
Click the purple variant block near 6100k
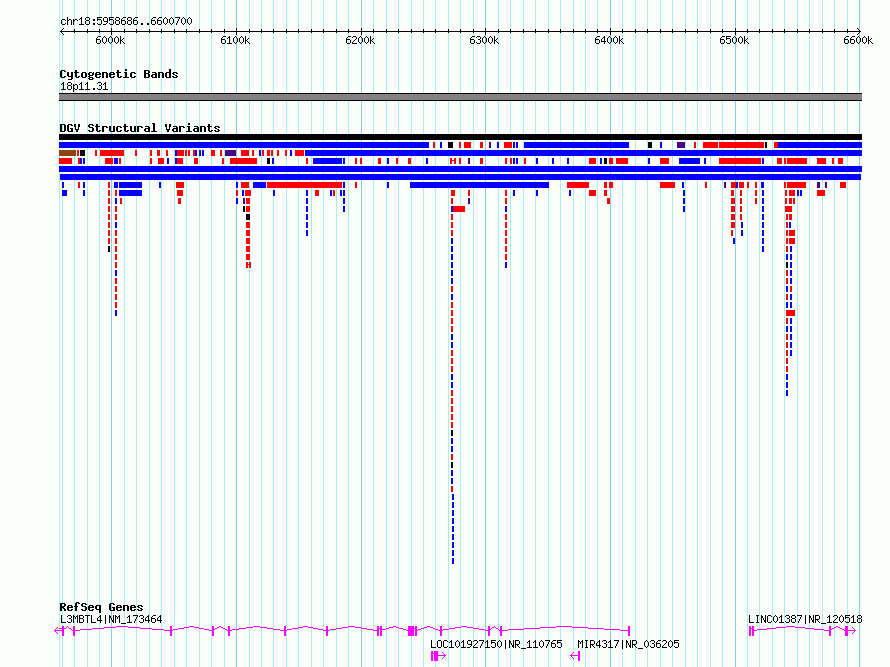tap(230, 153)
